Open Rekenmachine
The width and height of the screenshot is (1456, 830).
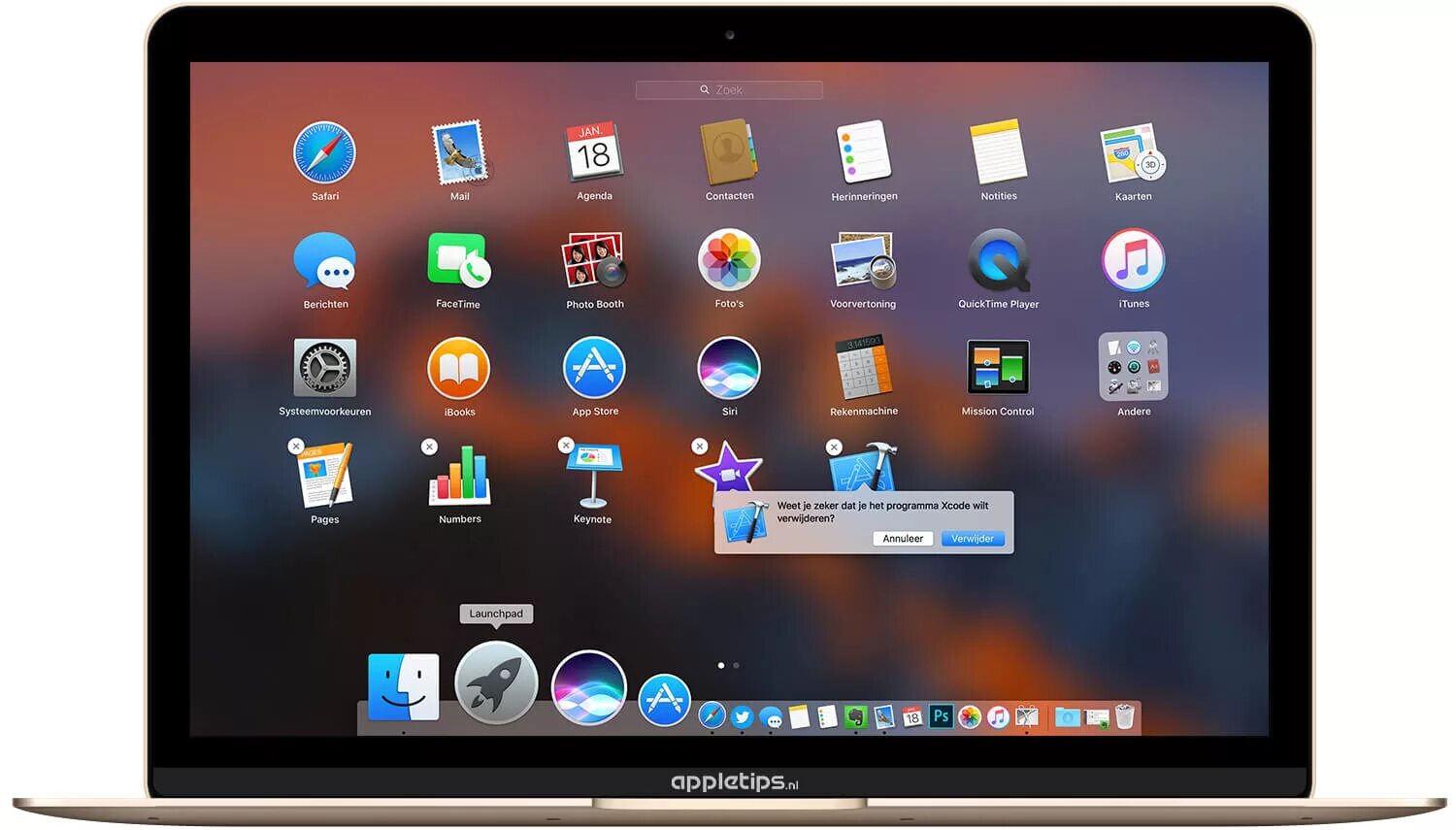[x=863, y=368]
